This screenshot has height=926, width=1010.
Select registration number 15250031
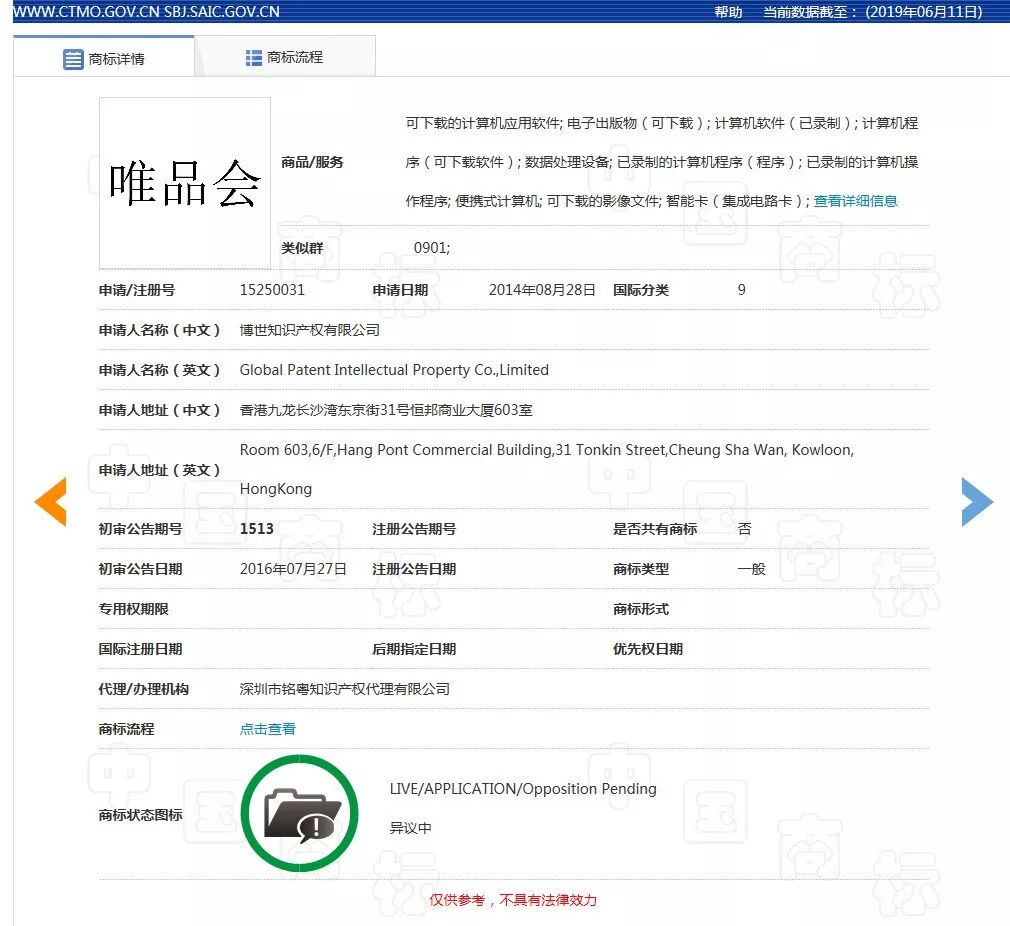(272, 290)
